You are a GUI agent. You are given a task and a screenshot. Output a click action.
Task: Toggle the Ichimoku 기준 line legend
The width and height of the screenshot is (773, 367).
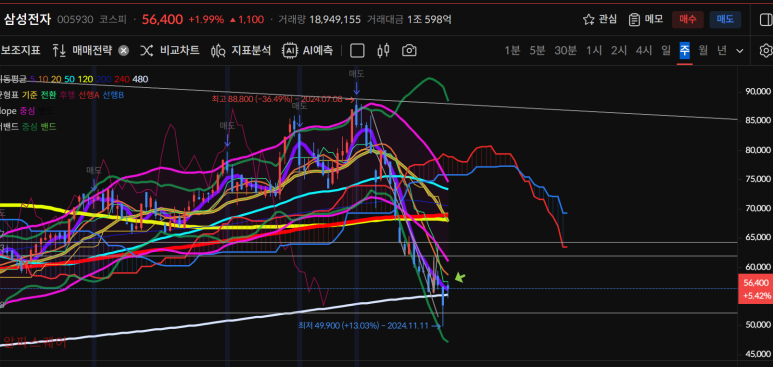29,95
